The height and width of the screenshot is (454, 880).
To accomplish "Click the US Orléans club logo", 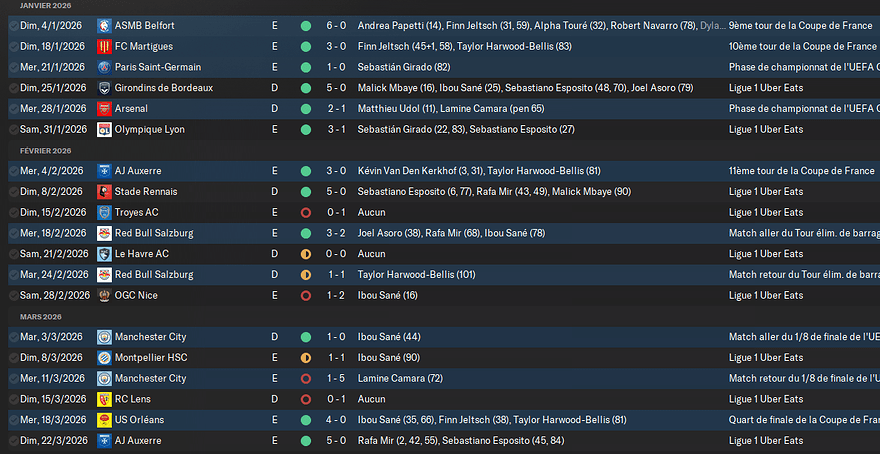I will 104,420.
